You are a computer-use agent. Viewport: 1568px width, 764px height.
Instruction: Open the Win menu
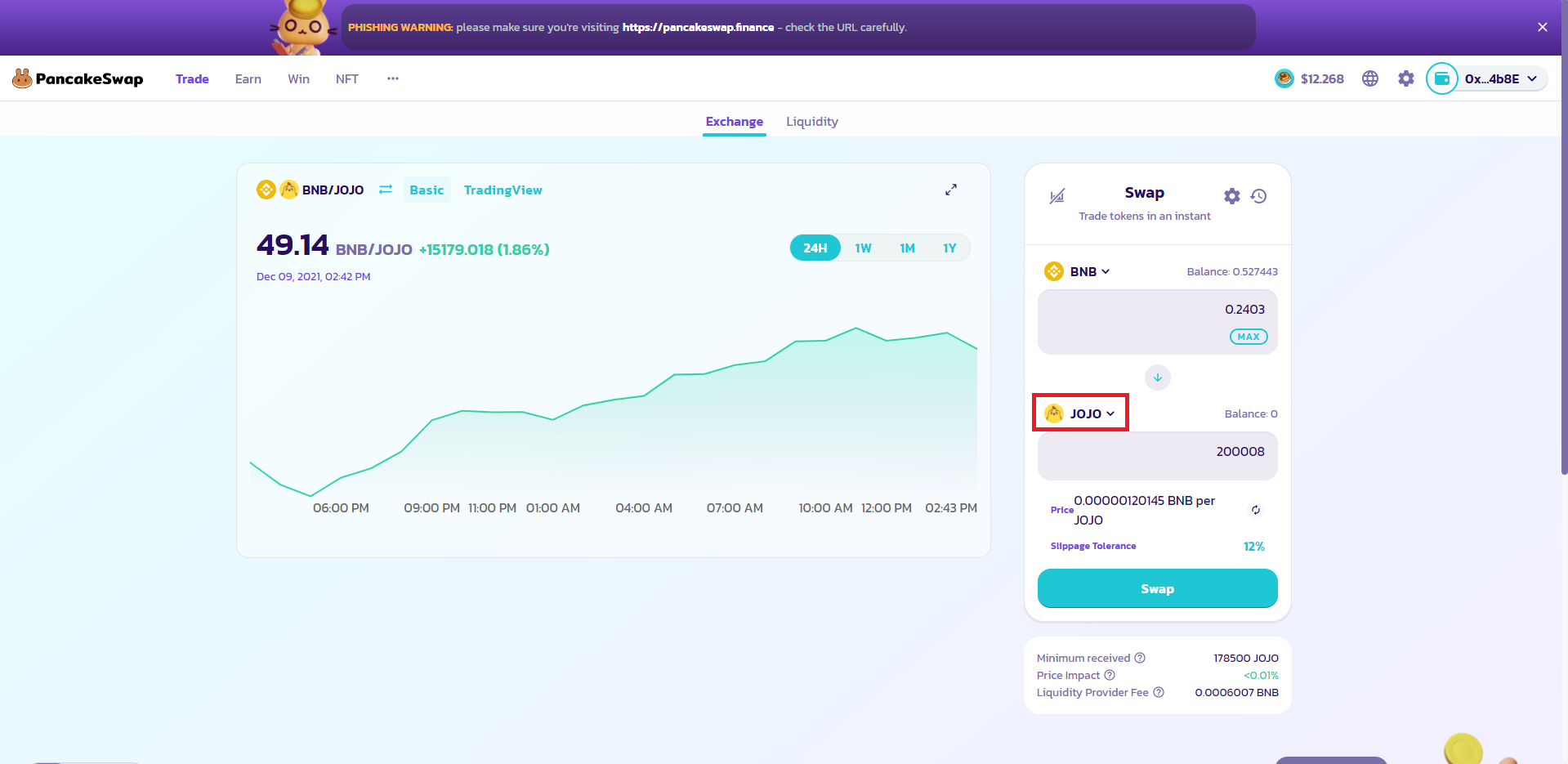pyautogui.click(x=298, y=78)
